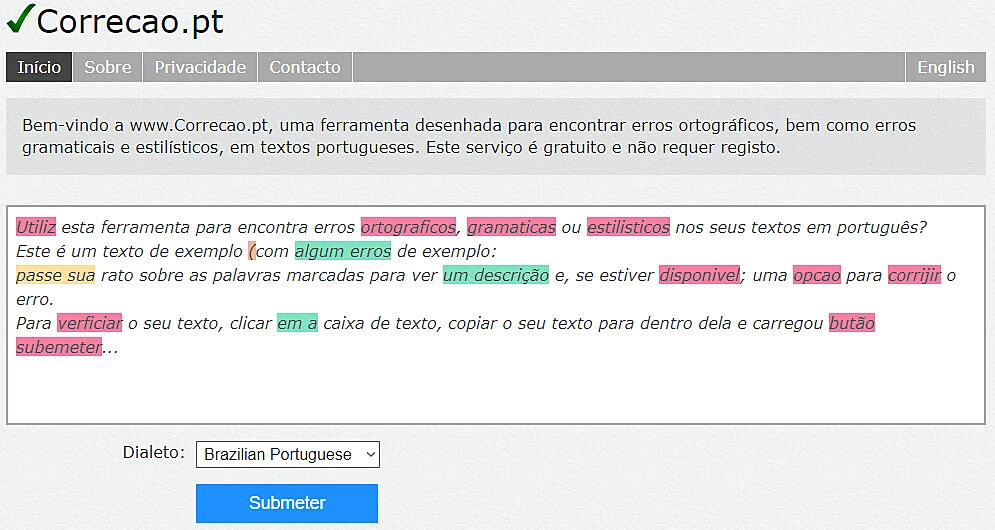Screen dimensions: 995x530
Task: Click the green-highlighted phrase "algum erros"
Action: [342, 251]
